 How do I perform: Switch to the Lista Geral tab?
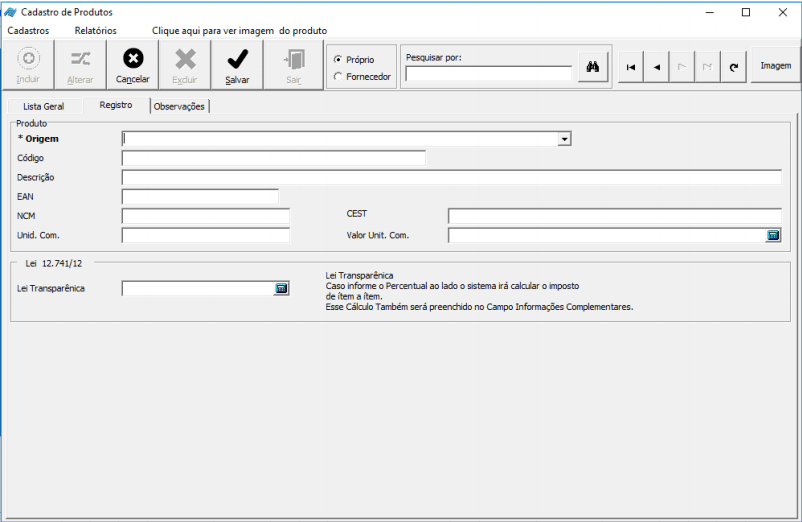[43, 106]
